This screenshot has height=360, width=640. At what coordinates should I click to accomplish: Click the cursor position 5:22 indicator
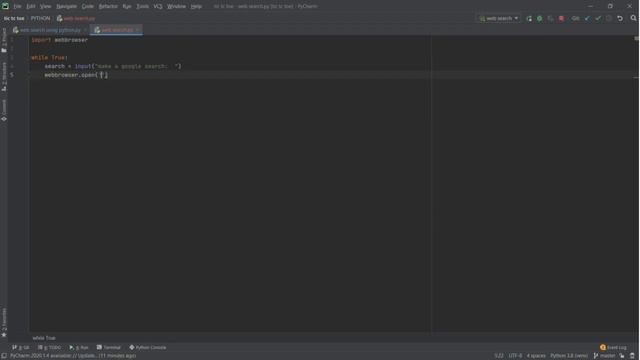499,356
